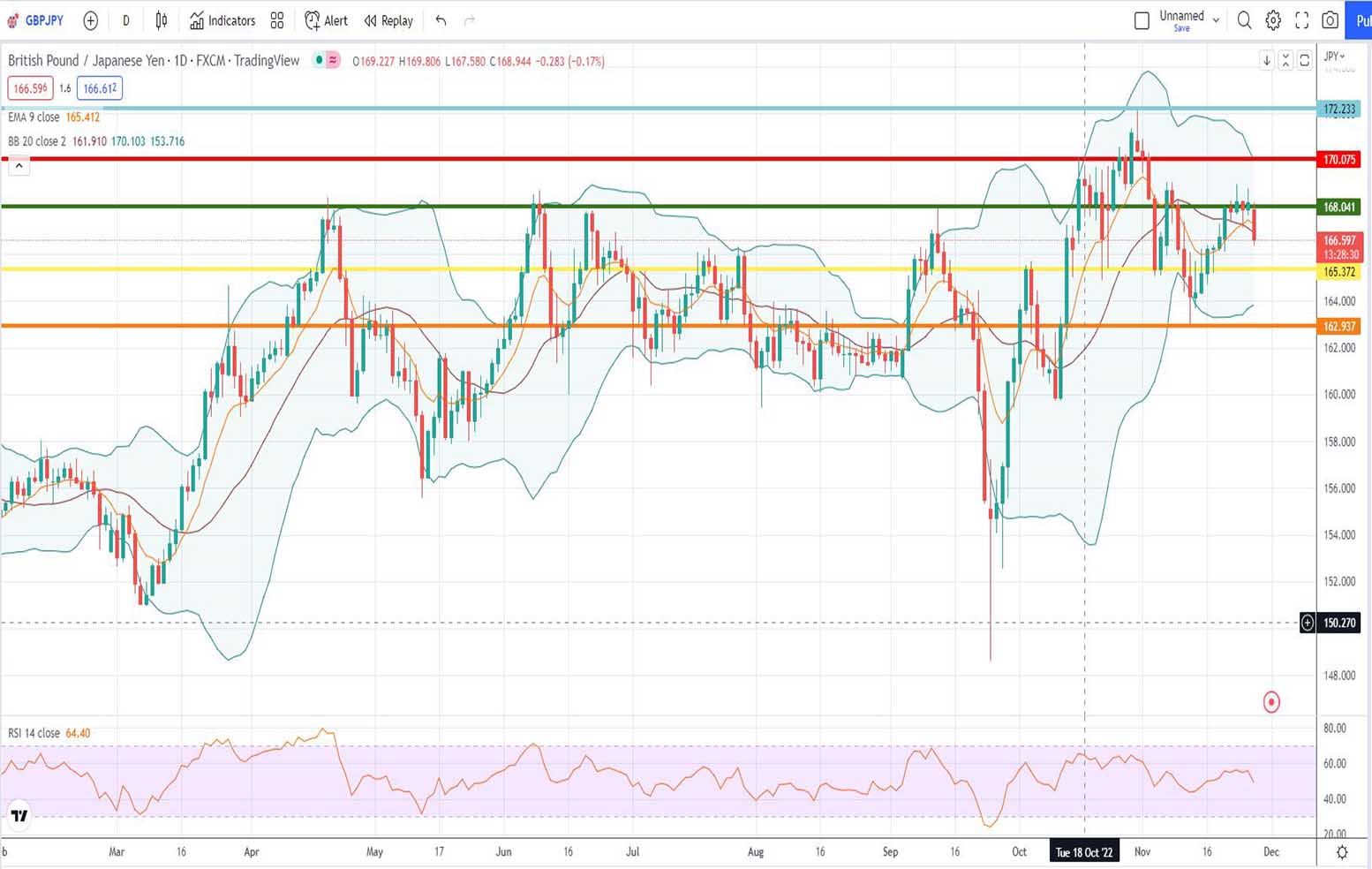Open chart settings with the gear icon

[1272, 20]
